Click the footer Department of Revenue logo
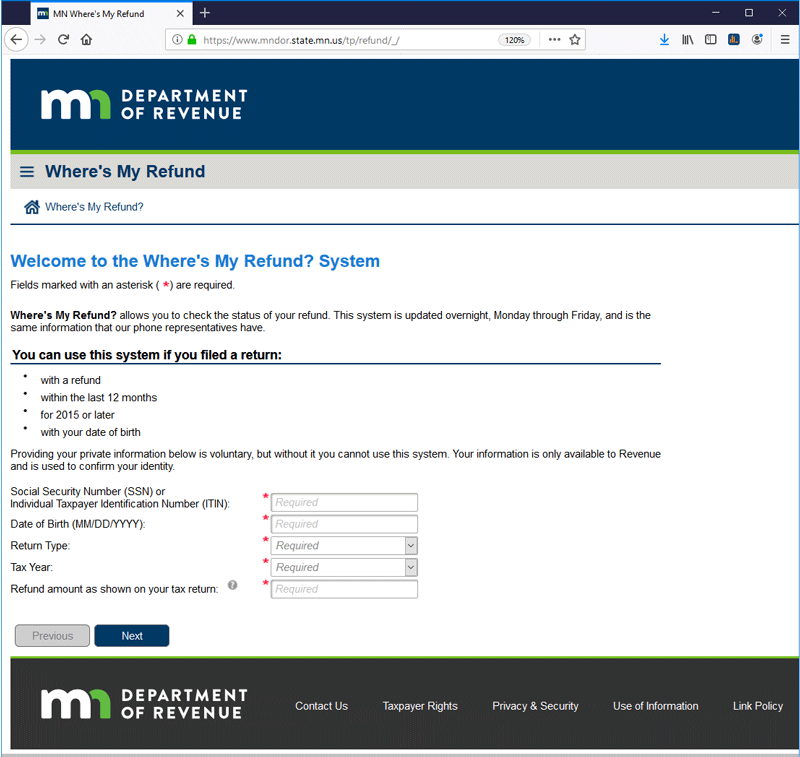Viewport: 800px width, 757px height. click(x=144, y=704)
